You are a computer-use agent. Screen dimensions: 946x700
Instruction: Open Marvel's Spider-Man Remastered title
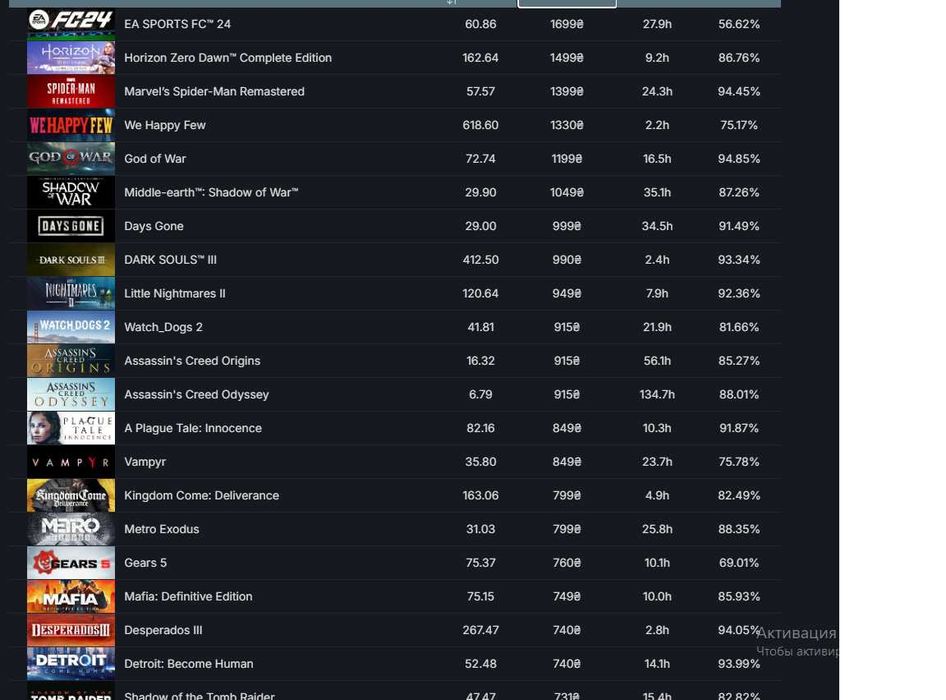[214, 92]
